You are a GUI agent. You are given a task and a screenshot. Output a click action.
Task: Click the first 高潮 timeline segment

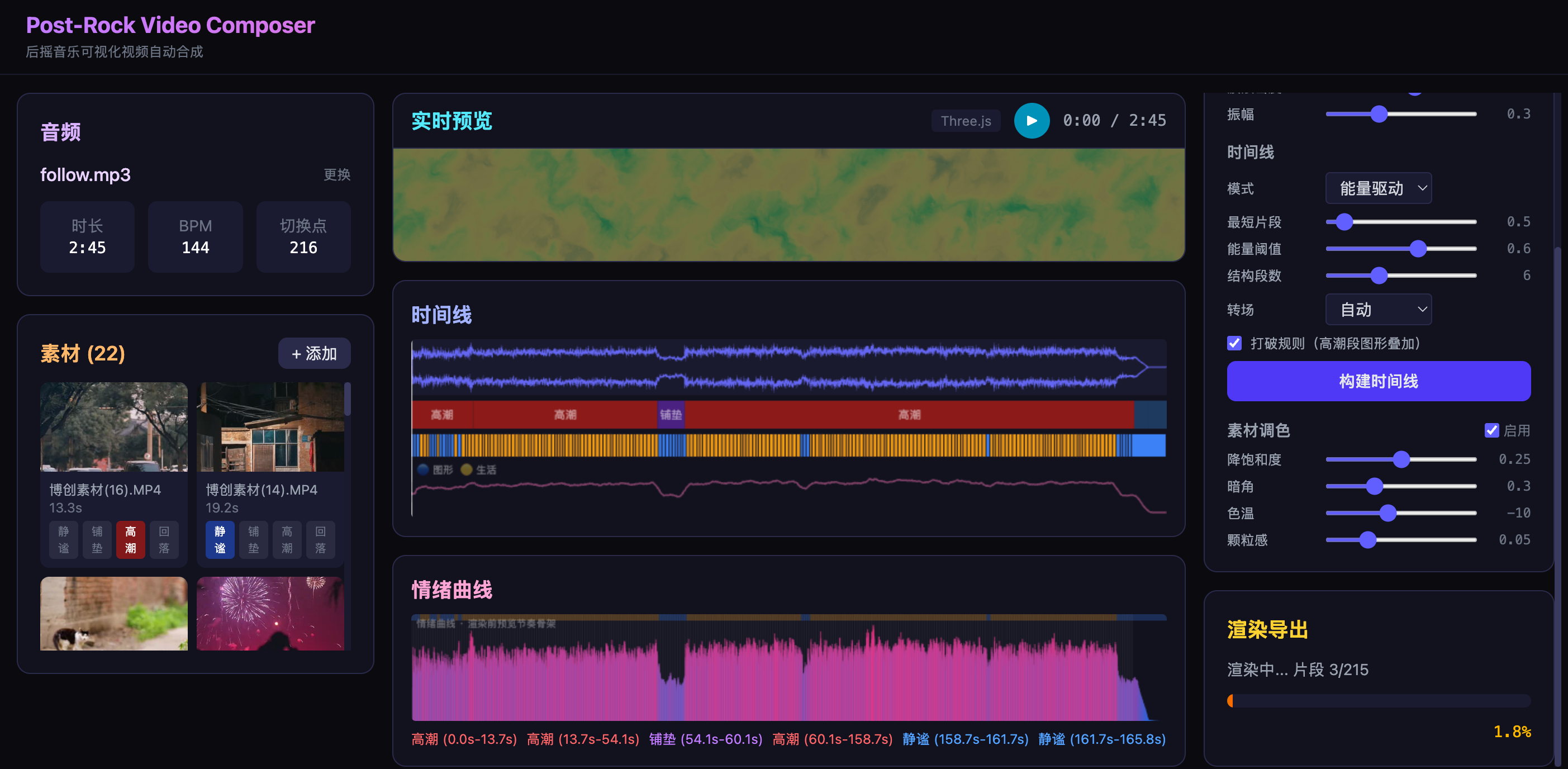[443, 415]
